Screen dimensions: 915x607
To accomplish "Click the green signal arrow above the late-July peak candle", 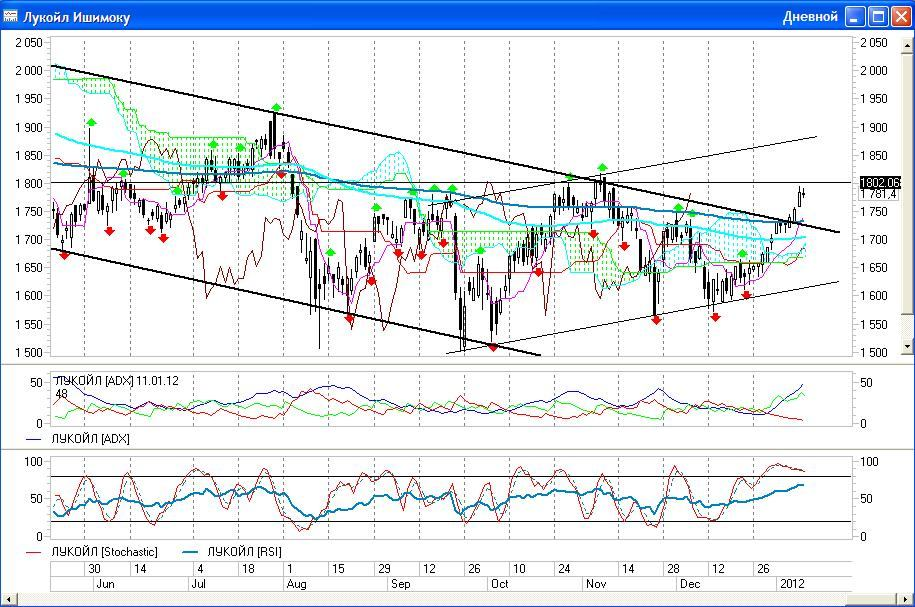I will point(276,107).
